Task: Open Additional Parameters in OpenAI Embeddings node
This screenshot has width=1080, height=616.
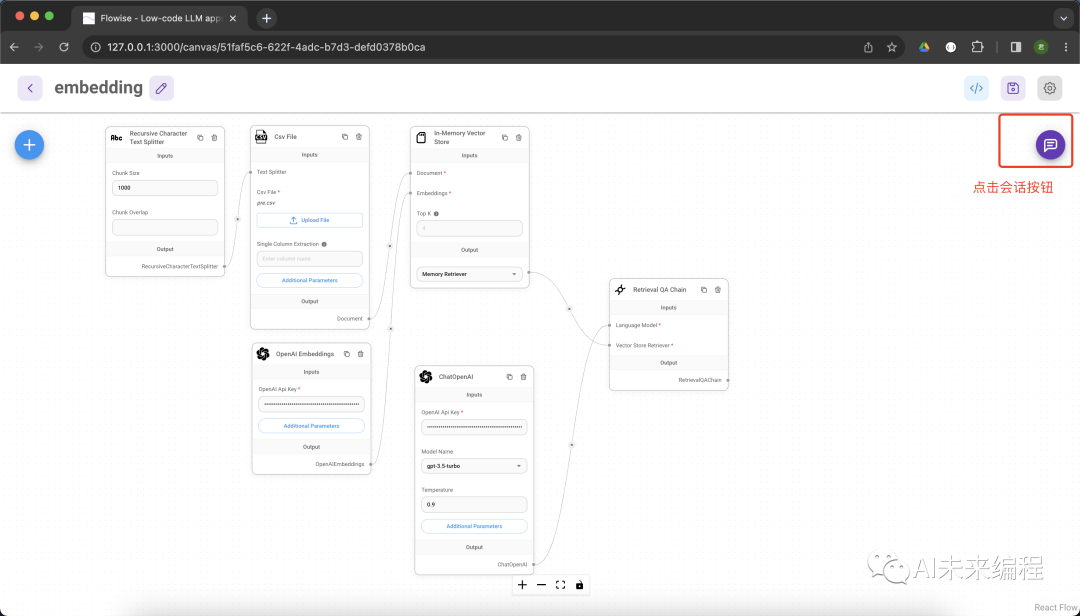Action: point(311,426)
